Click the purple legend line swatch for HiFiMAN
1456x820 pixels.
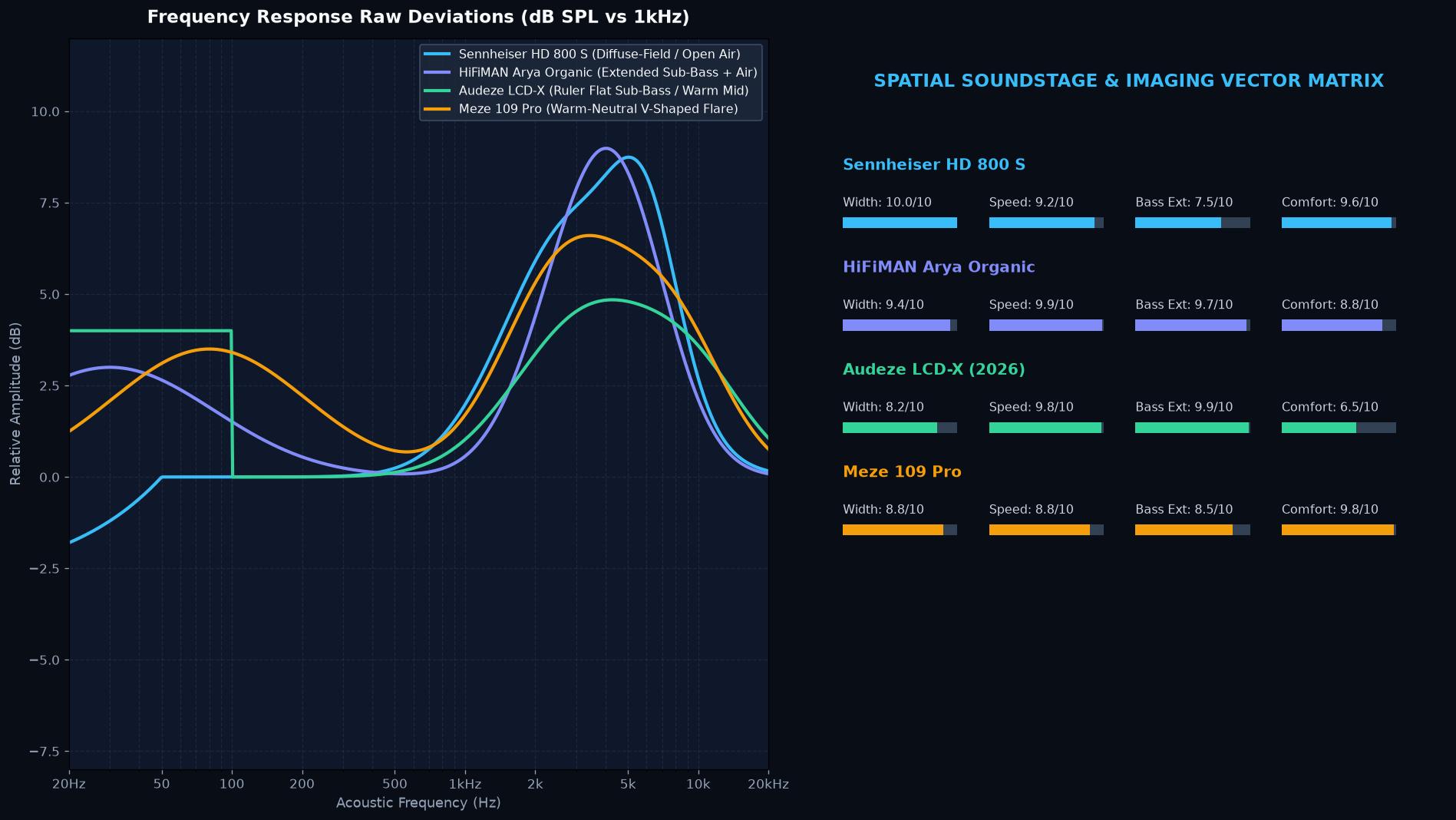coord(437,72)
